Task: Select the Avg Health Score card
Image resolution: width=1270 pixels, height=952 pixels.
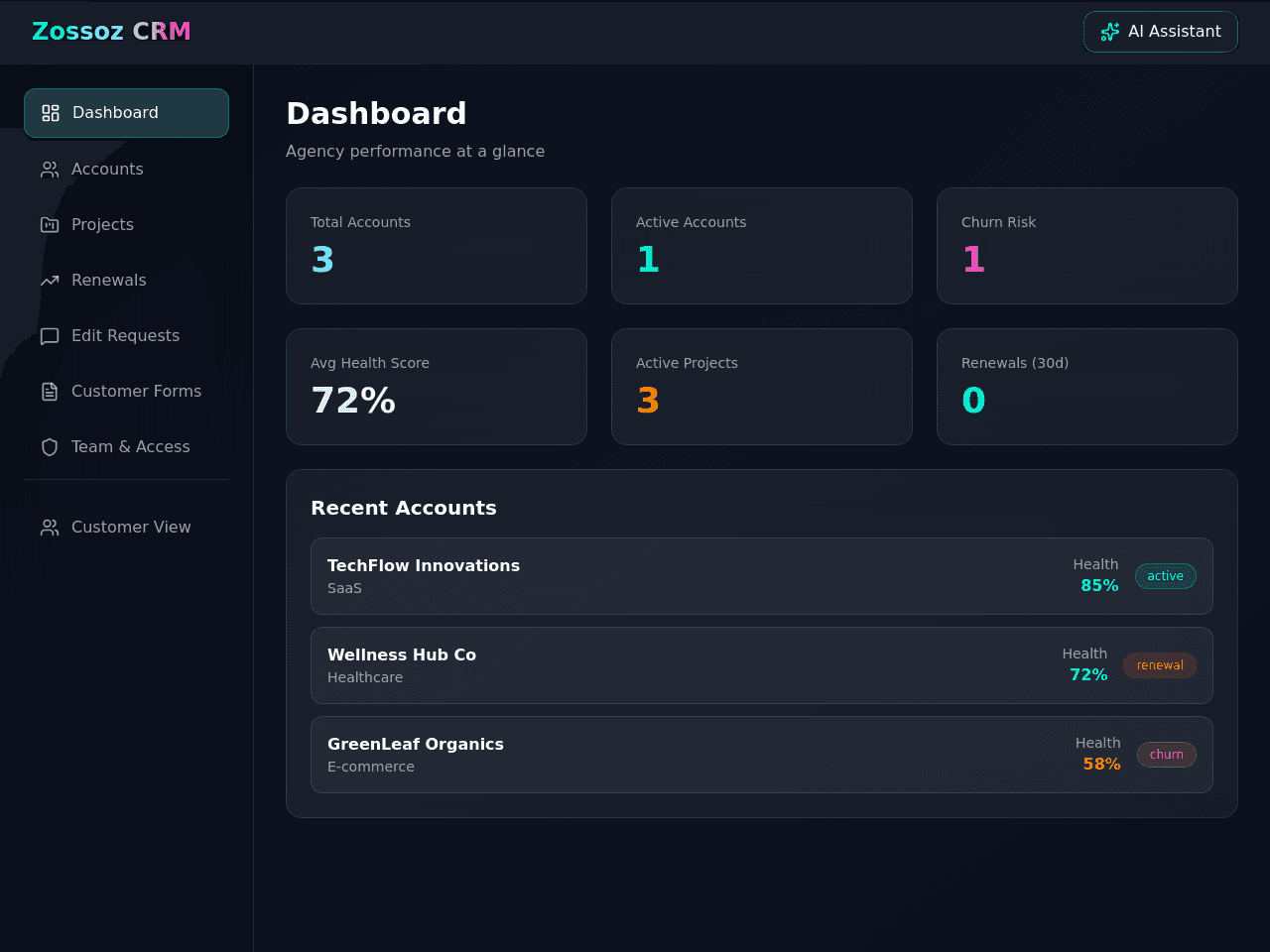Action: click(437, 387)
